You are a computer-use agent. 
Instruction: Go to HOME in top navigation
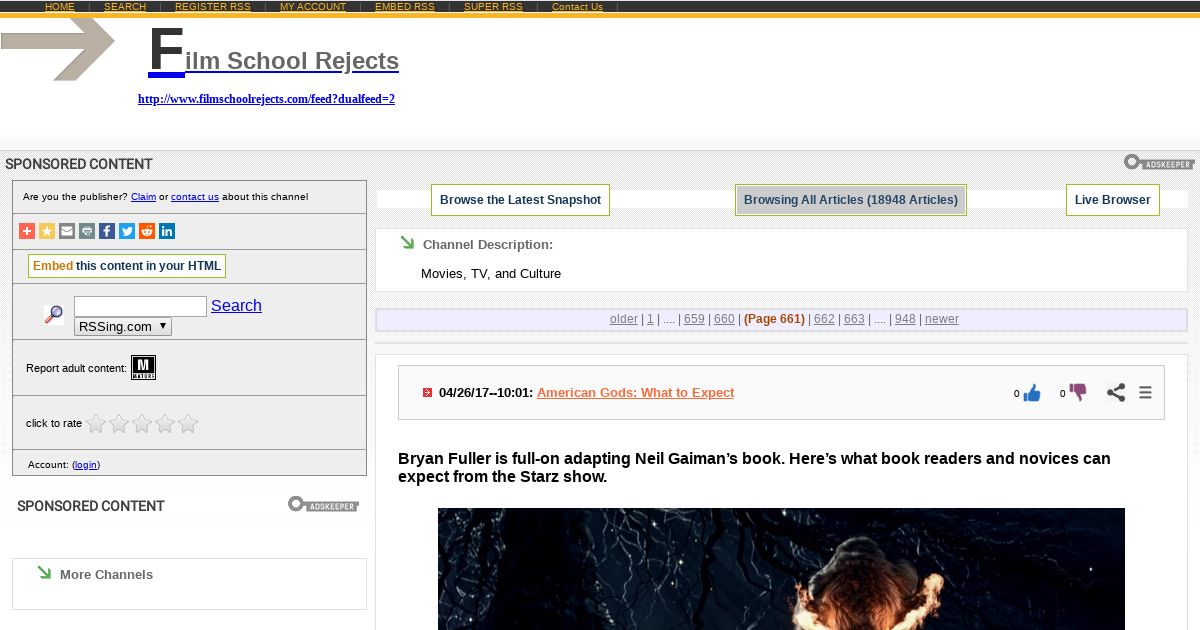[x=60, y=7]
